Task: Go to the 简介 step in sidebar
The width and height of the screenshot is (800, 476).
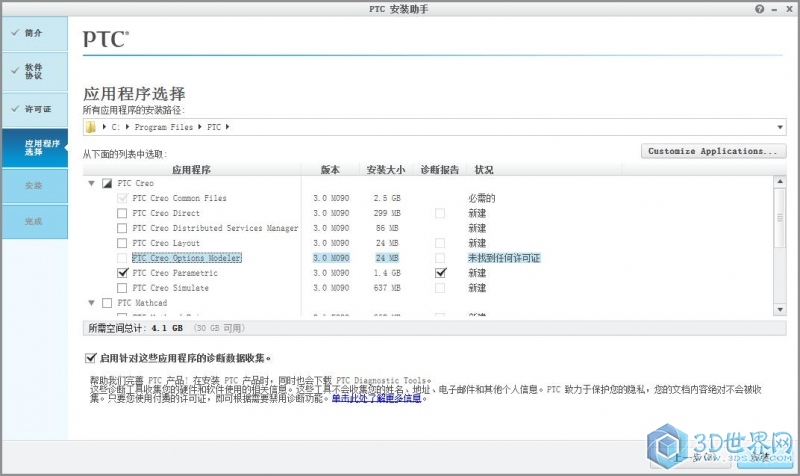Action: point(34,33)
